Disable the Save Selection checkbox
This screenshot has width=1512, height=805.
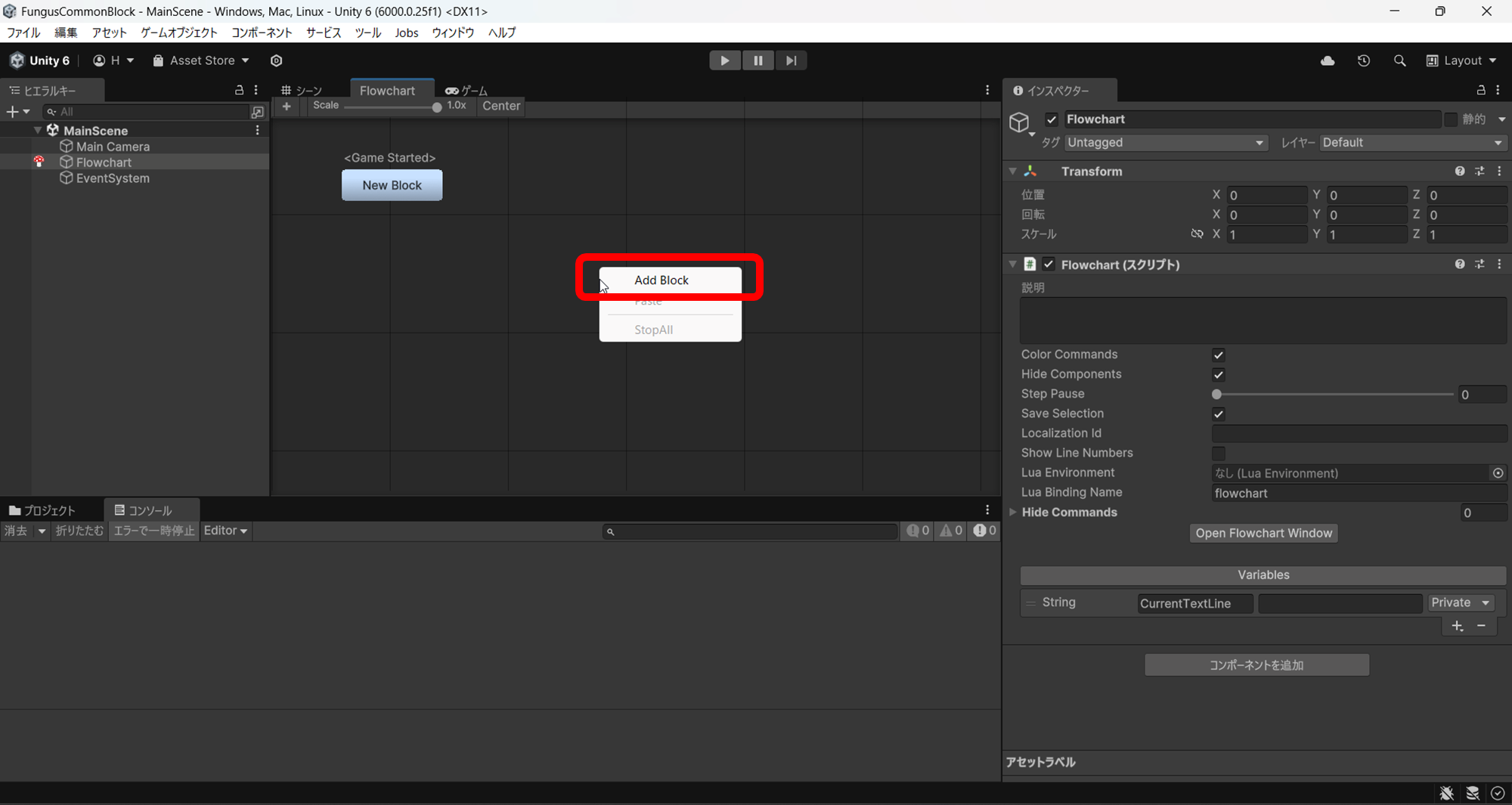1218,413
